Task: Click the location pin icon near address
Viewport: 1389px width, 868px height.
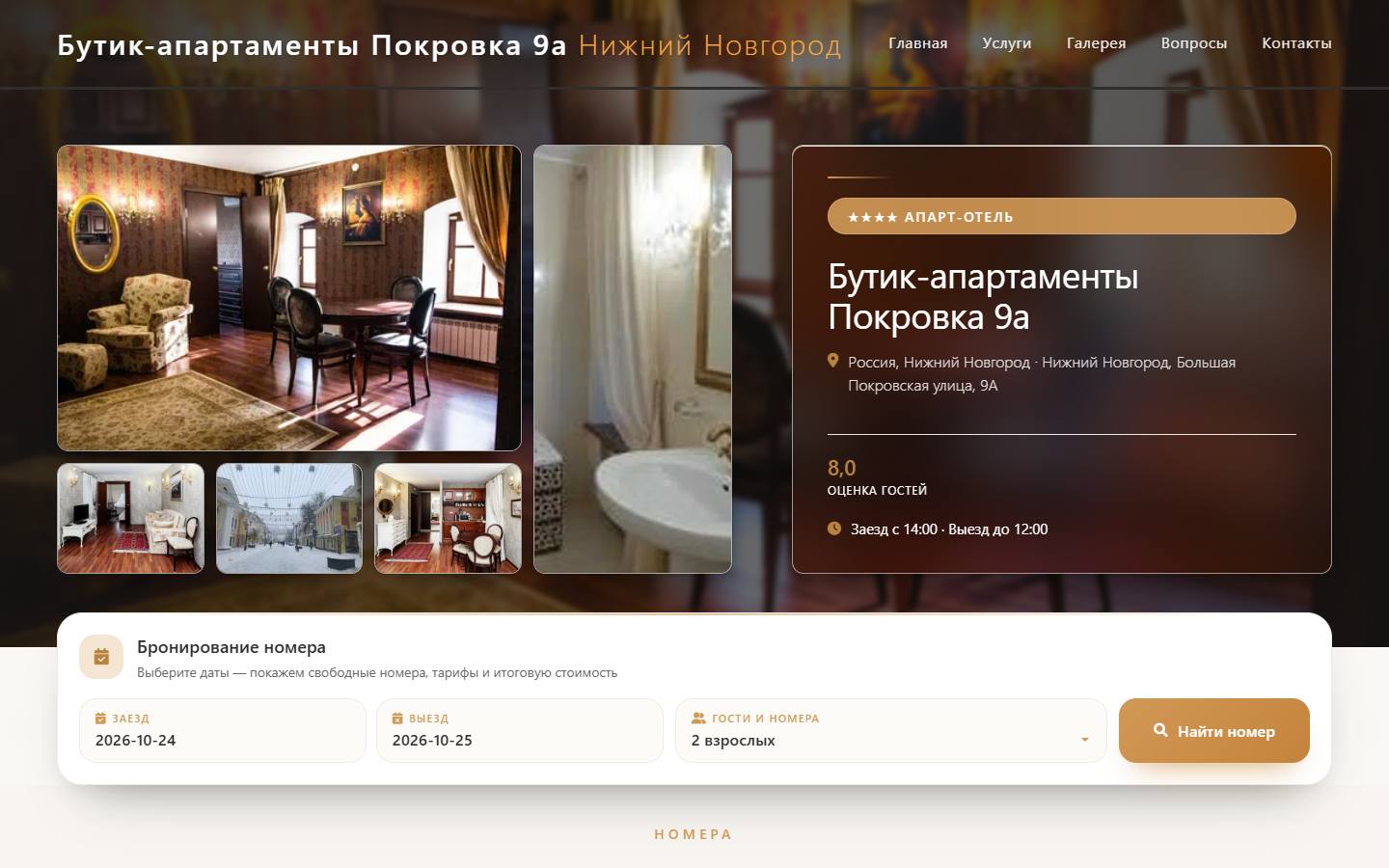Action: [x=833, y=361]
